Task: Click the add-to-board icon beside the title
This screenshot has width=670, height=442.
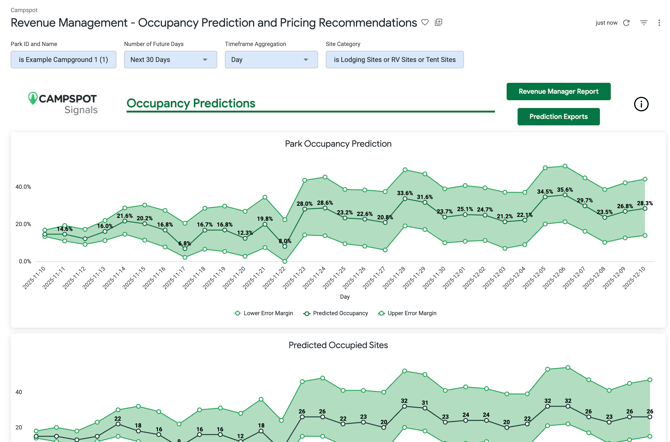Action: tap(439, 23)
